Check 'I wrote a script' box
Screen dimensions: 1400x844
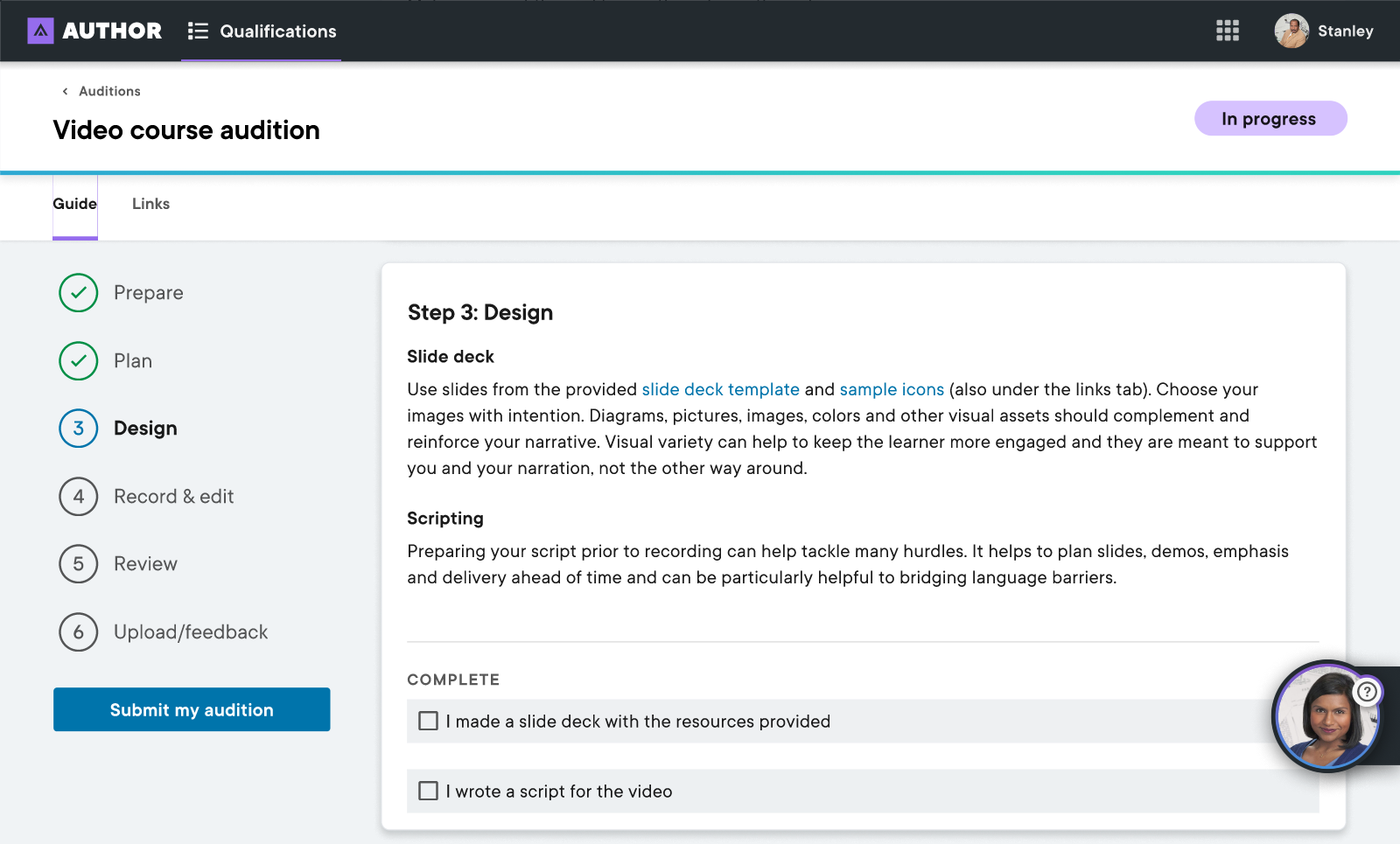428,792
